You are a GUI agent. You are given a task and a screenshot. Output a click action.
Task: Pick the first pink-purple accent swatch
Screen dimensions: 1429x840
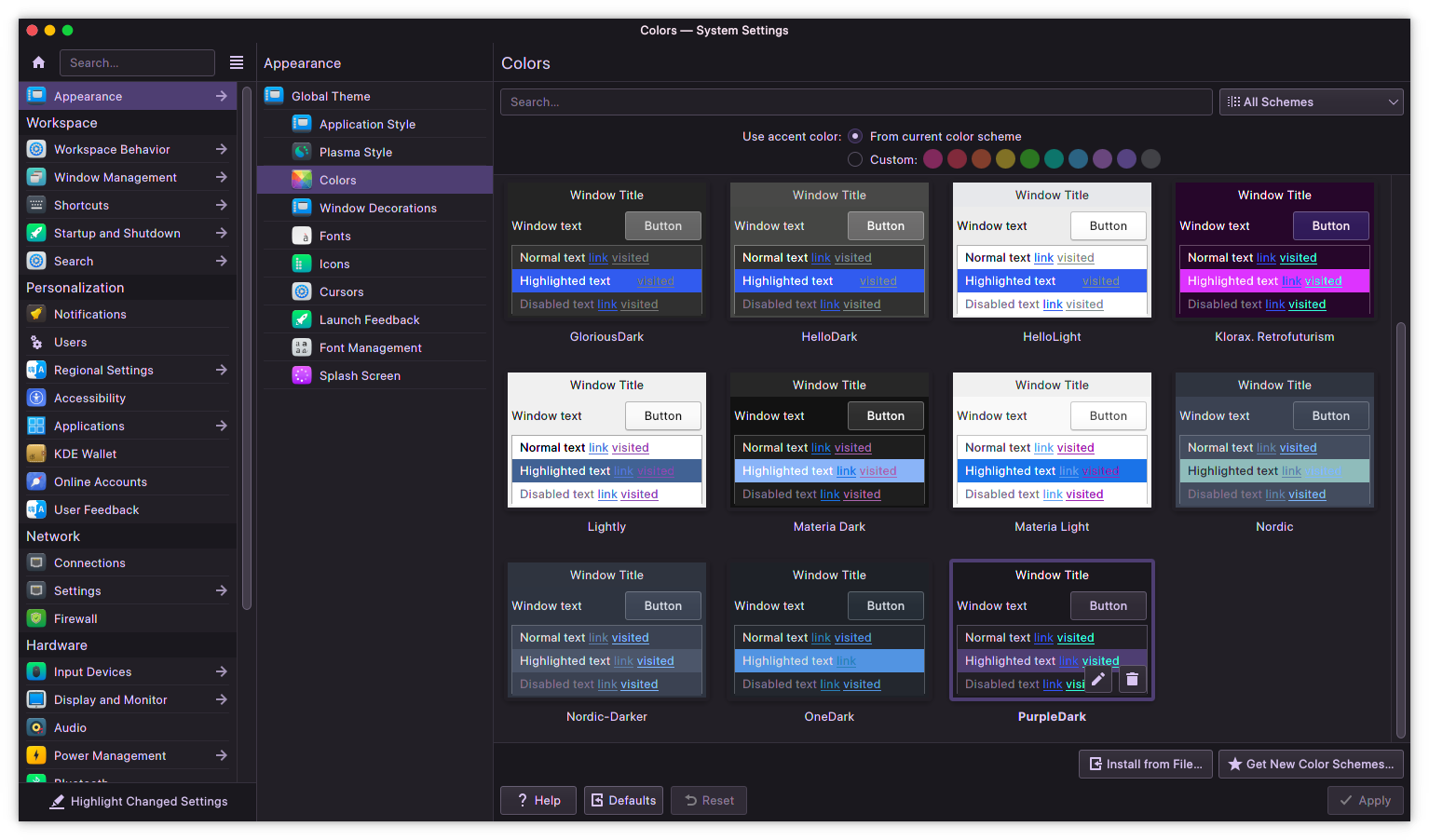coord(932,159)
